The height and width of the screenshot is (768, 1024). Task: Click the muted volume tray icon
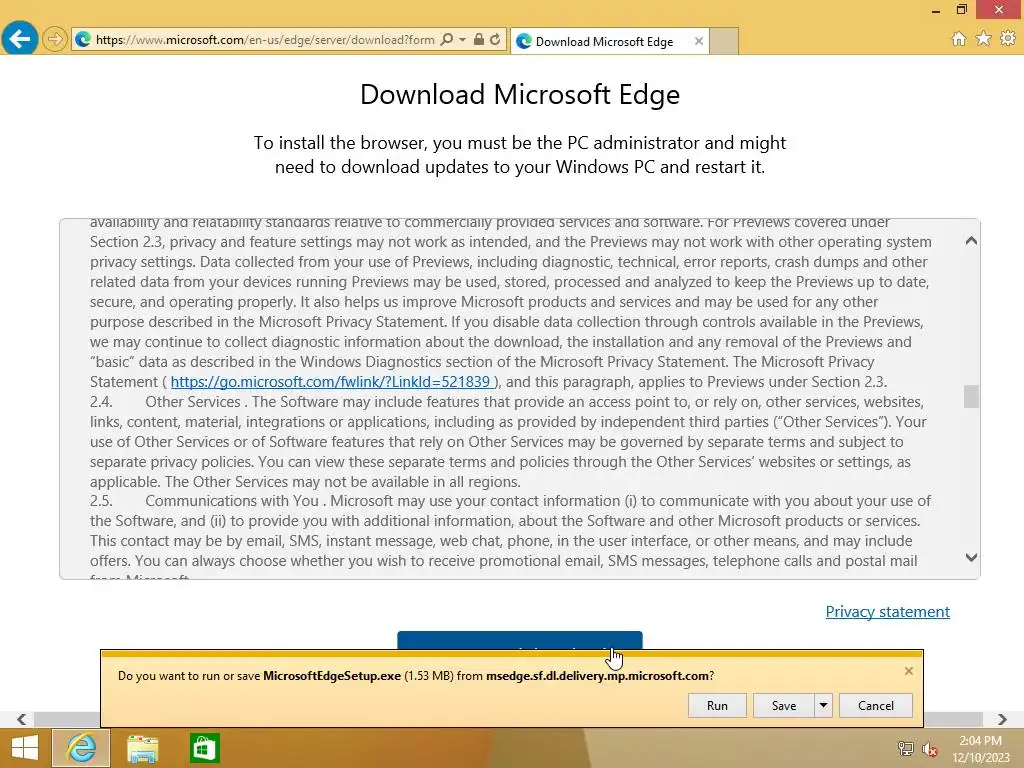(929, 749)
